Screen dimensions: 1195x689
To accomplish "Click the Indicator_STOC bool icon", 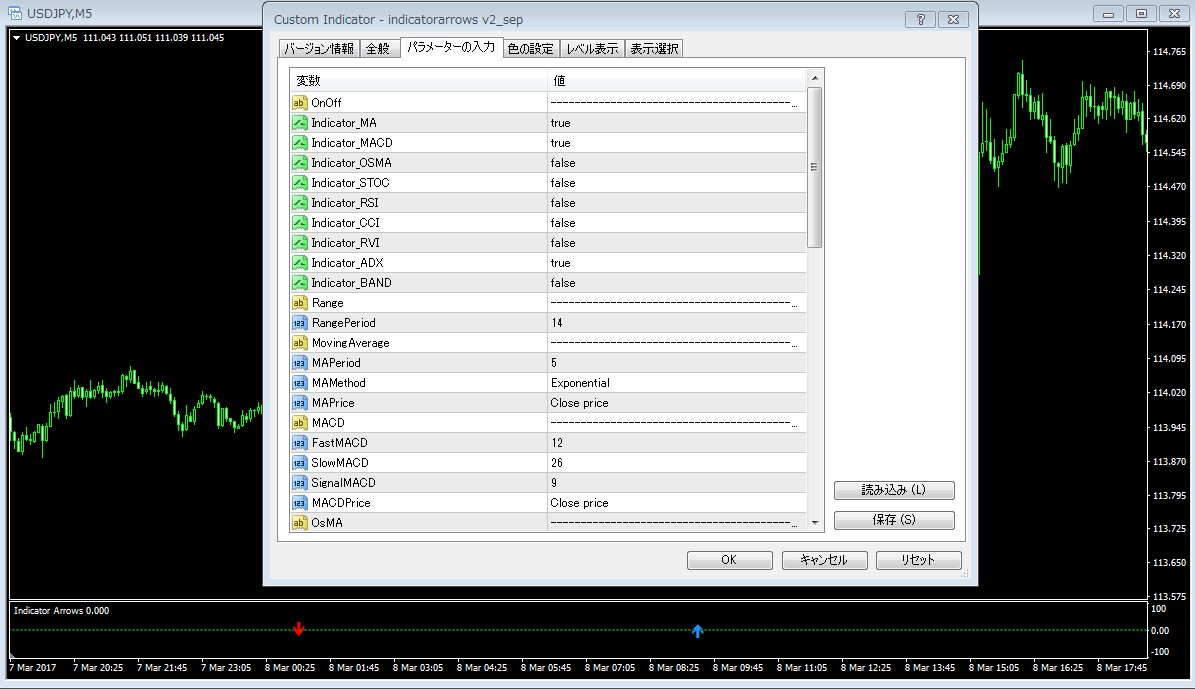I will [x=300, y=183].
